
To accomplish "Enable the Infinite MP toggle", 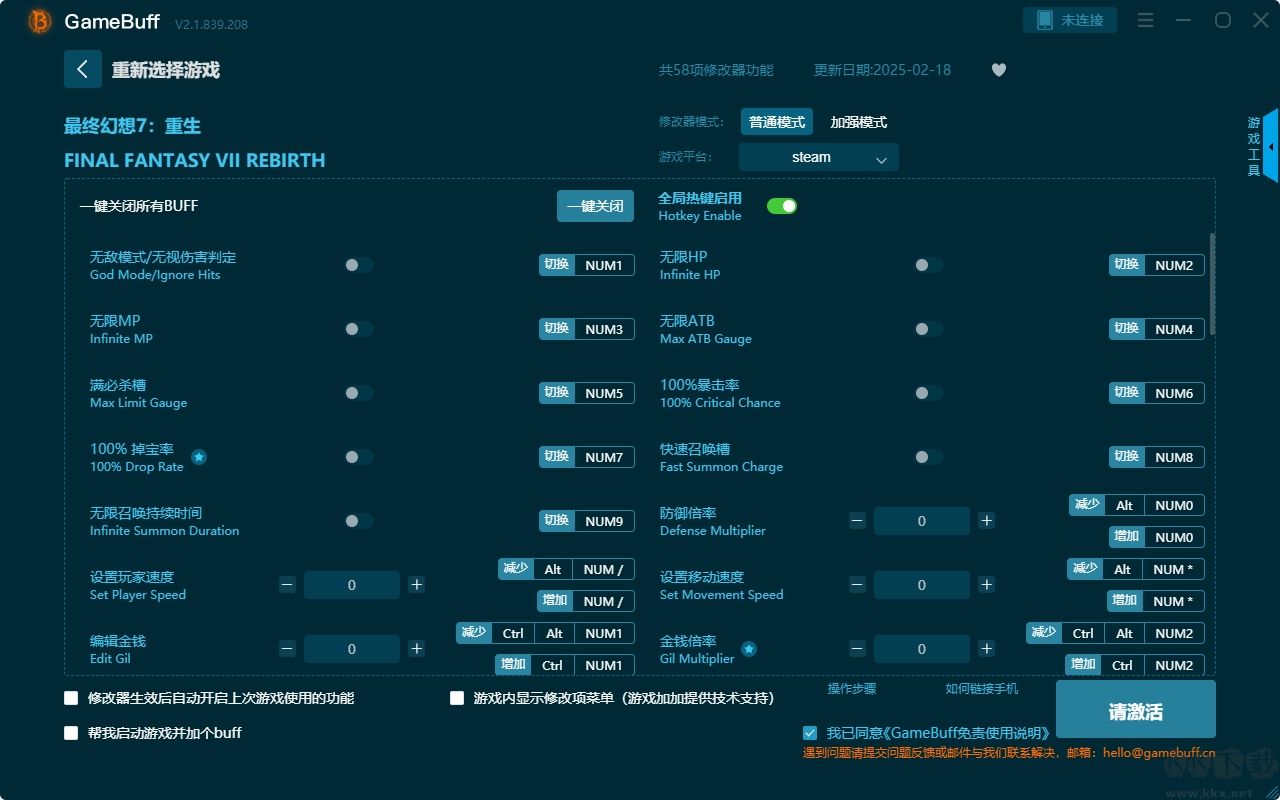I will coord(359,329).
